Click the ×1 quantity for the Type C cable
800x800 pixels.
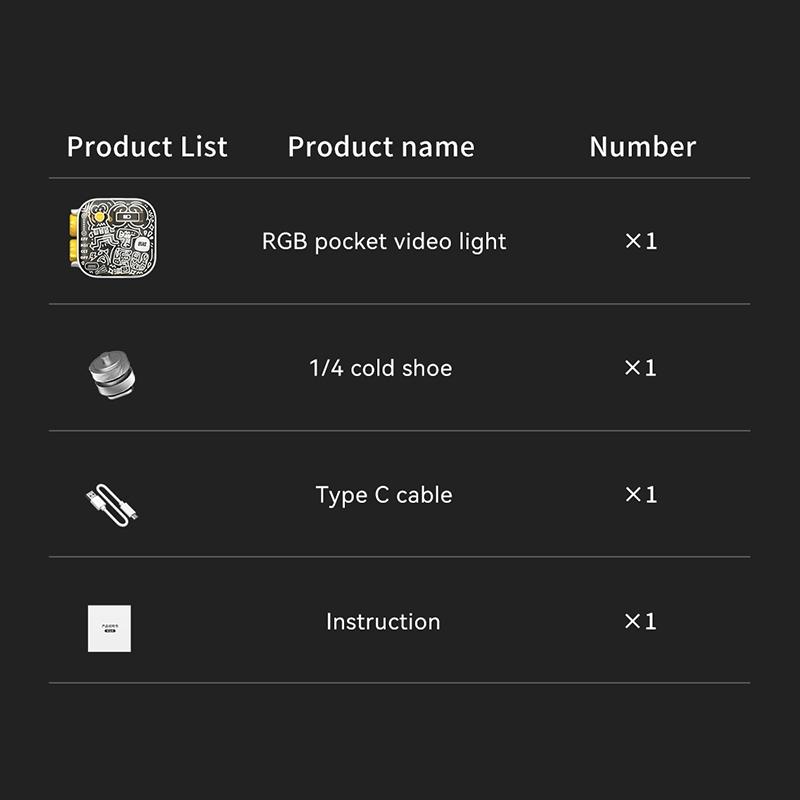pyautogui.click(x=641, y=495)
